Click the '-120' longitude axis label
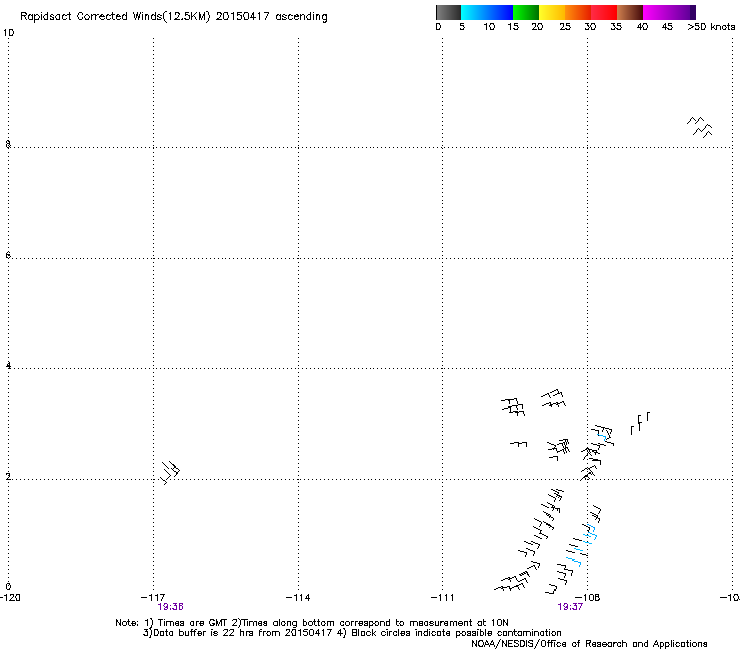The image size is (740, 650). pos(10,598)
